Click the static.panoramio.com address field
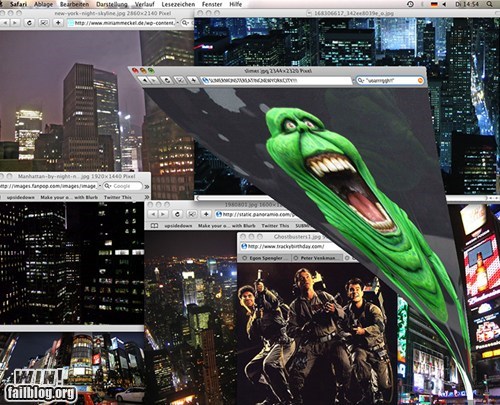The image size is (500, 405). [x=254, y=214]
